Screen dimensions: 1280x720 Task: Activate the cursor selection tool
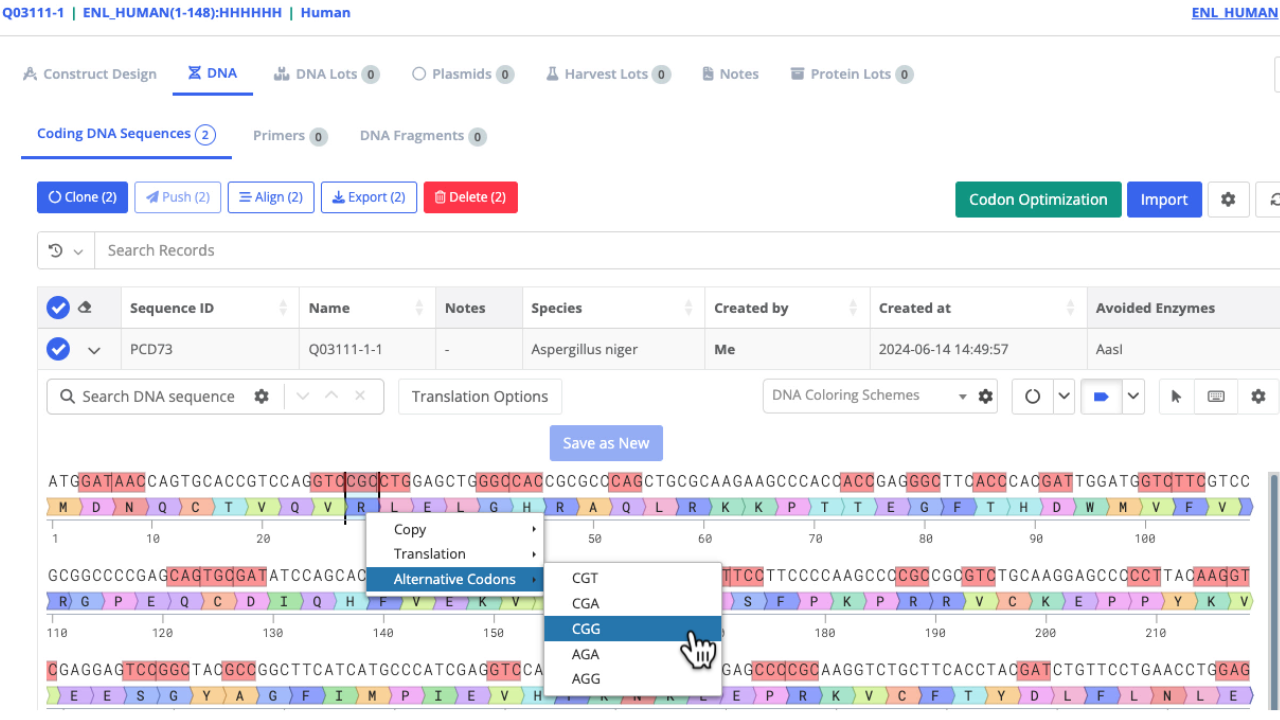1175,396
